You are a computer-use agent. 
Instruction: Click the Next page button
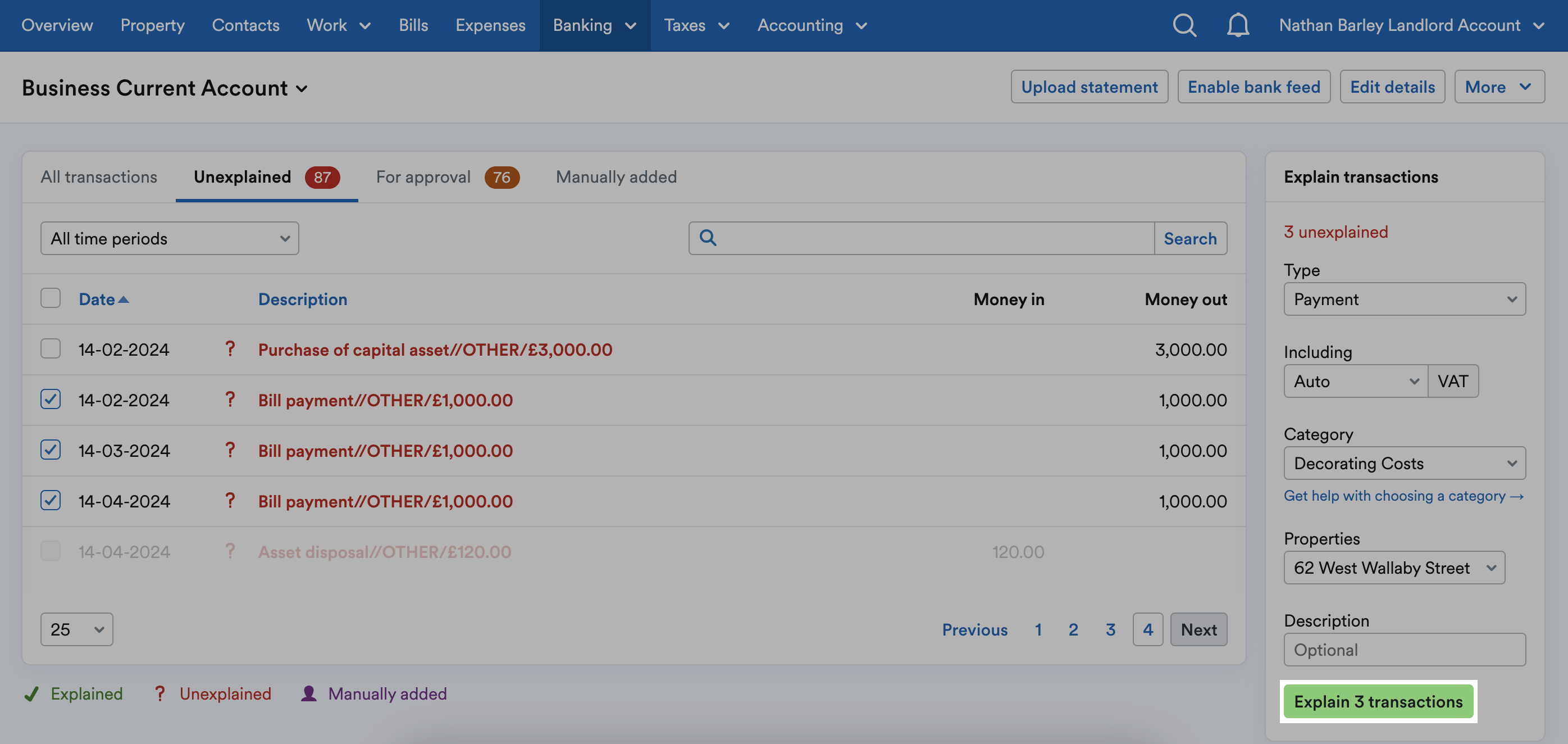coord(1198,629)
